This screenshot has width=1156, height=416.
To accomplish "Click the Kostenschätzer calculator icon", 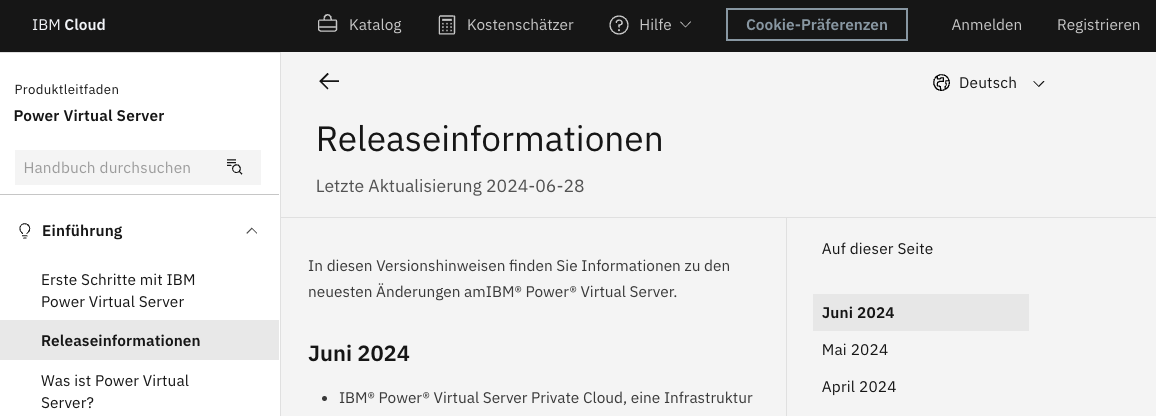I will coord(447,24).
